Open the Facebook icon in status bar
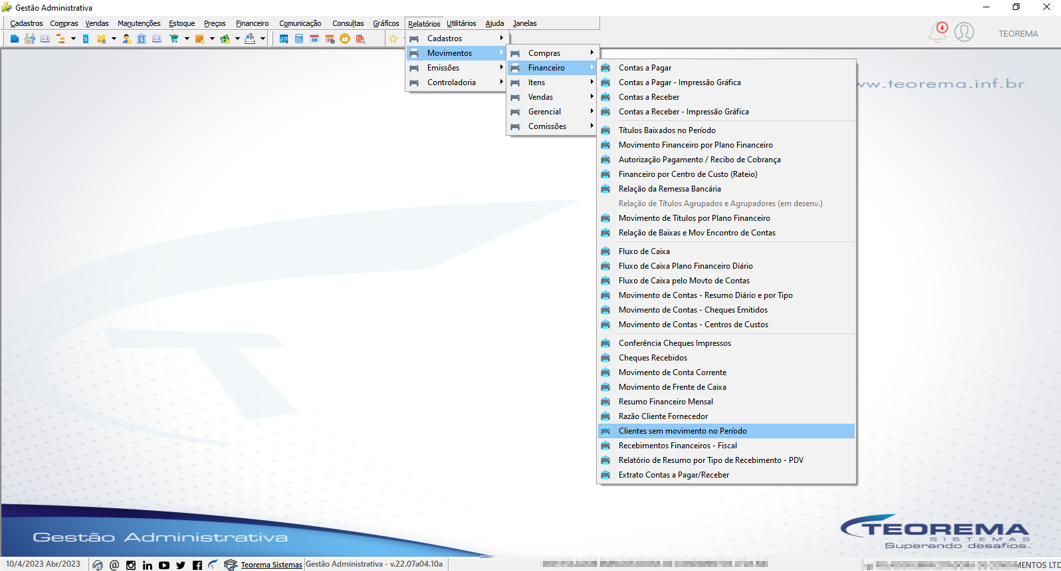1061x571 pixels. [x=197, y=565]
